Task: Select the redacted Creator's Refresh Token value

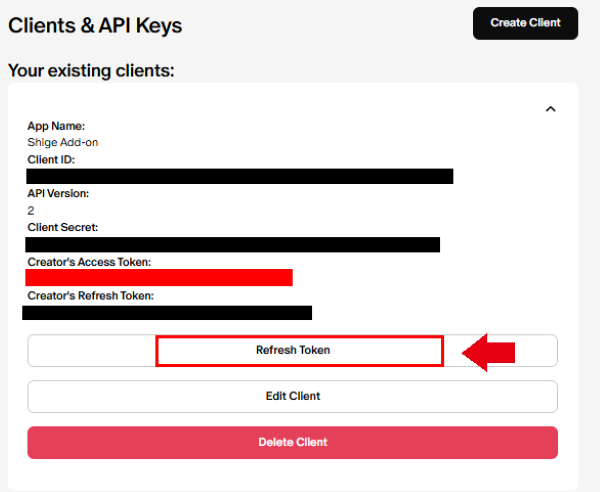Action: click(167, 313)
